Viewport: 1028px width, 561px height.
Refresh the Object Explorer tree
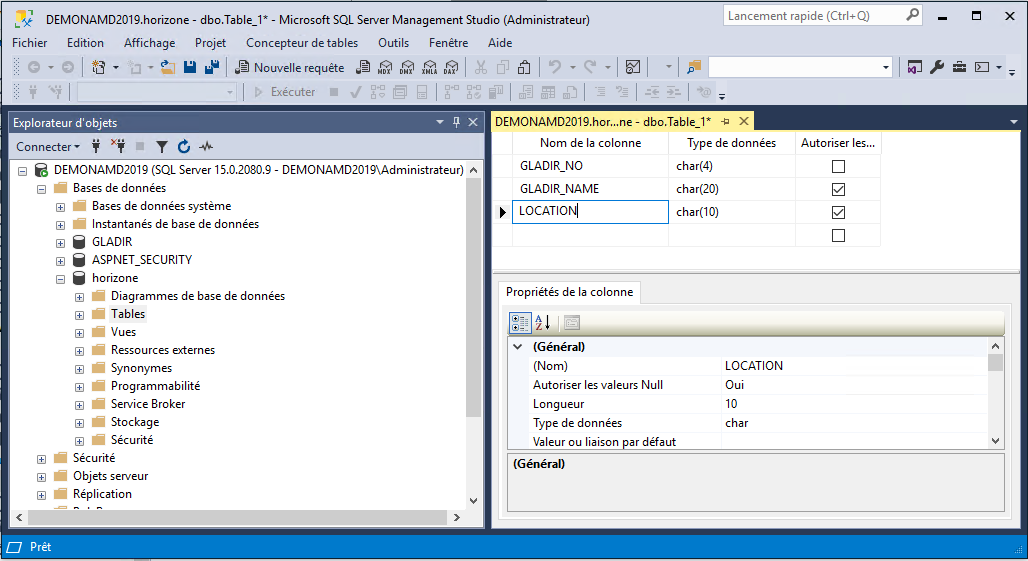pyautogui.click(x=184, y=146)
